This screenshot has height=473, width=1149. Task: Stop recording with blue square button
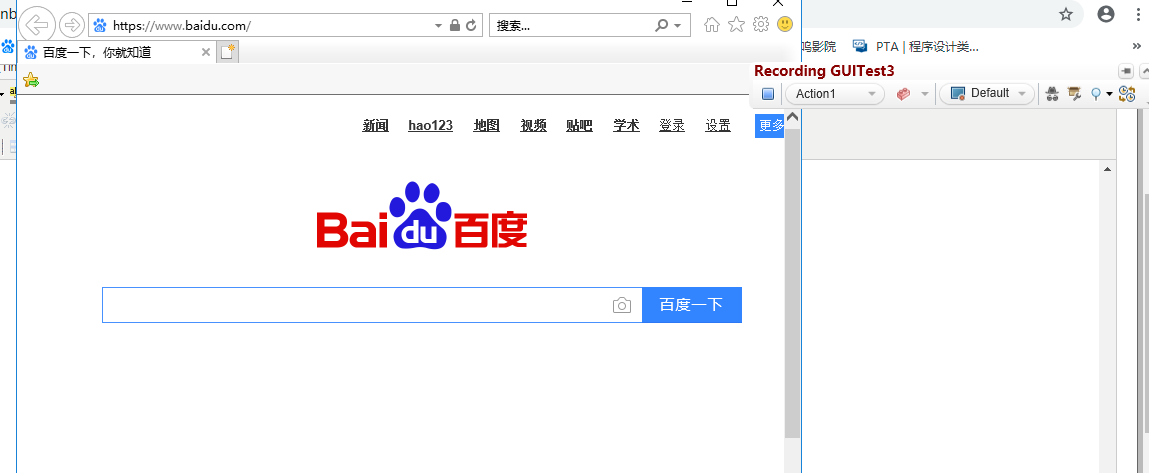(768, 94)
